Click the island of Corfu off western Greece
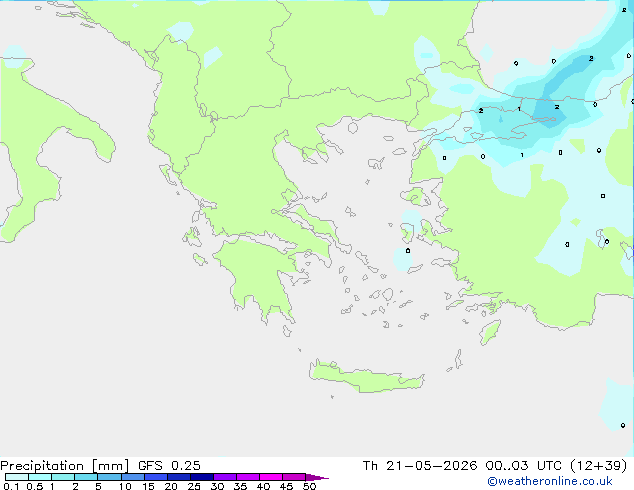Viewport: 634px width, 490px height. coord(168,174)
